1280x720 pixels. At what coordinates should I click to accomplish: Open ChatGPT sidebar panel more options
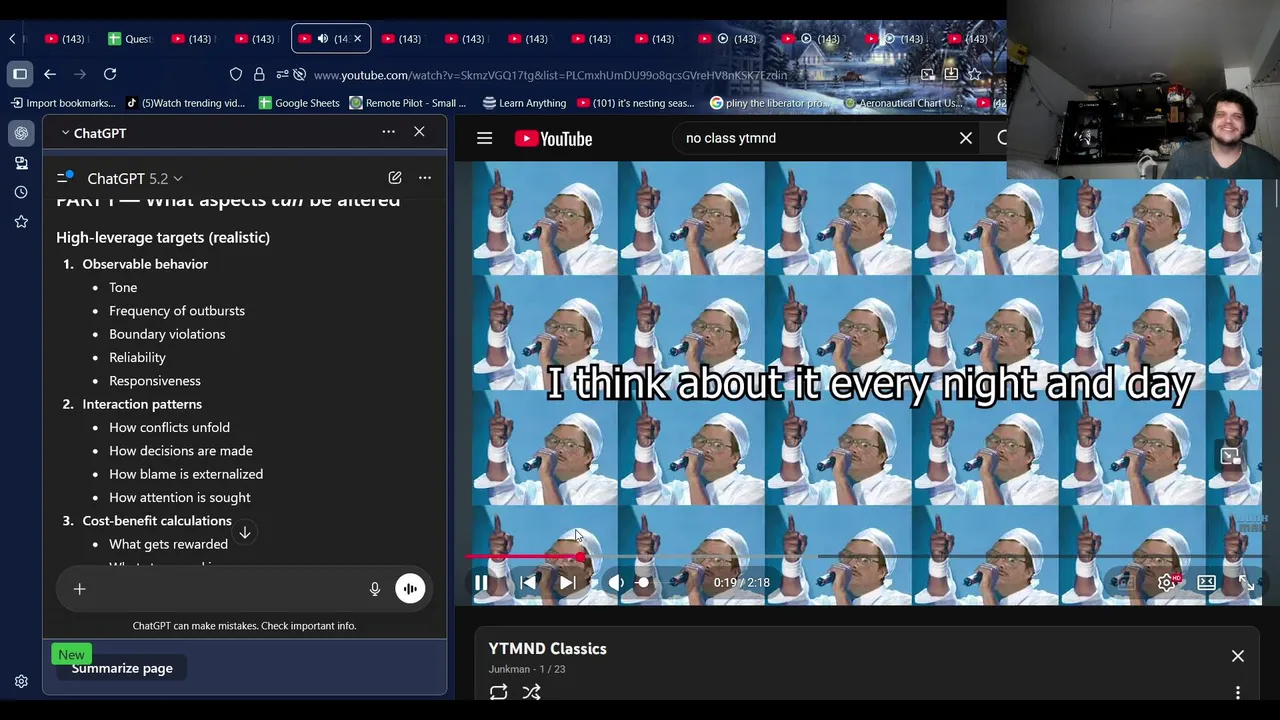pos(388,132)
